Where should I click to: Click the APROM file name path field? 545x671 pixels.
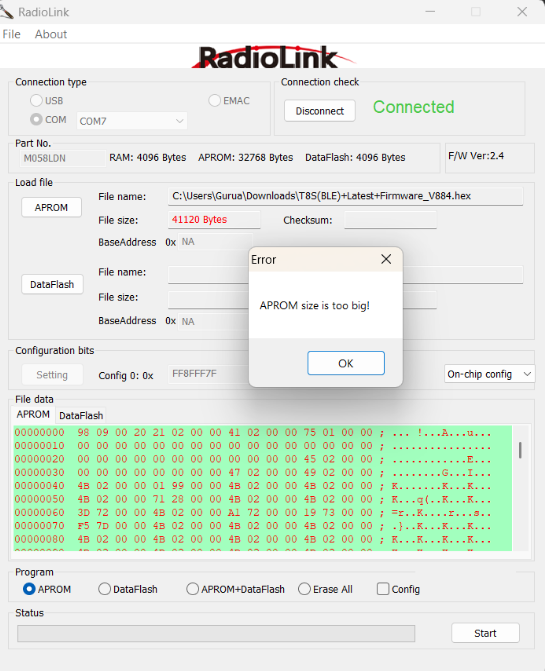coord(345,196)
